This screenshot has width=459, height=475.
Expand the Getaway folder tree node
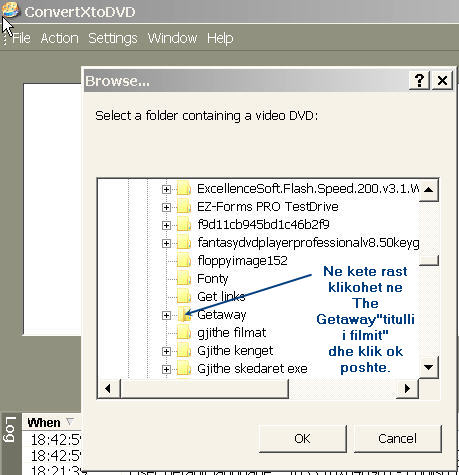coord(166,315)
